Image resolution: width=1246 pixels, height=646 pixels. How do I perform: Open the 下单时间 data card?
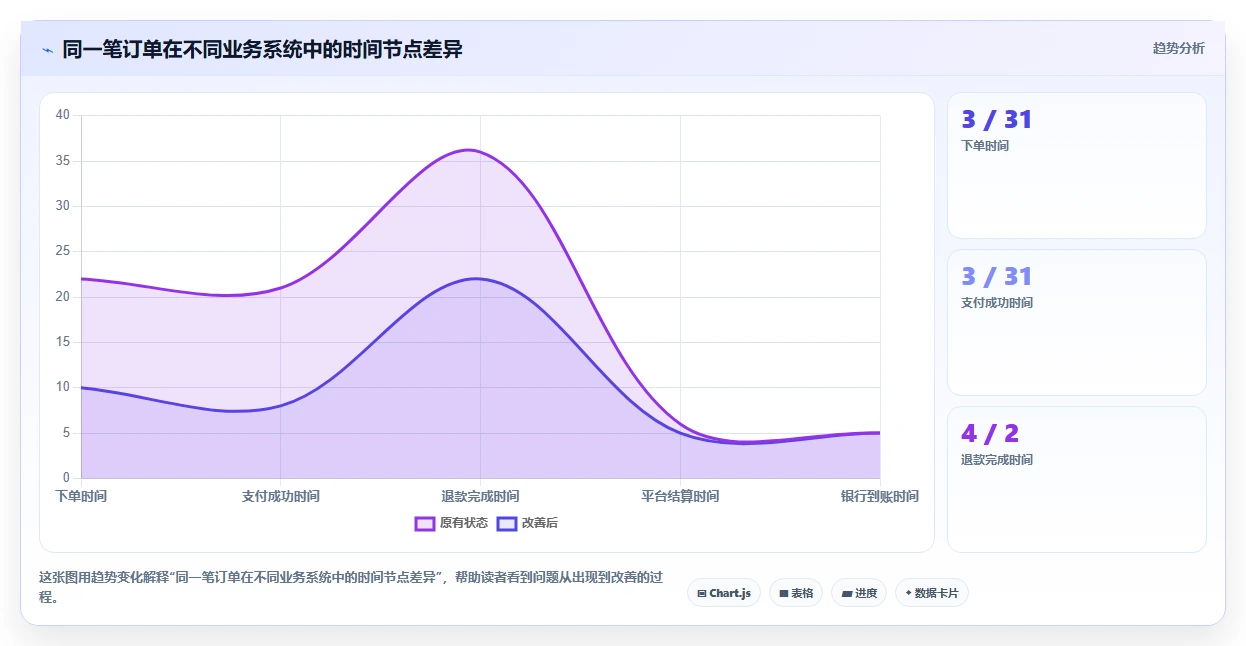(1077, 166)
